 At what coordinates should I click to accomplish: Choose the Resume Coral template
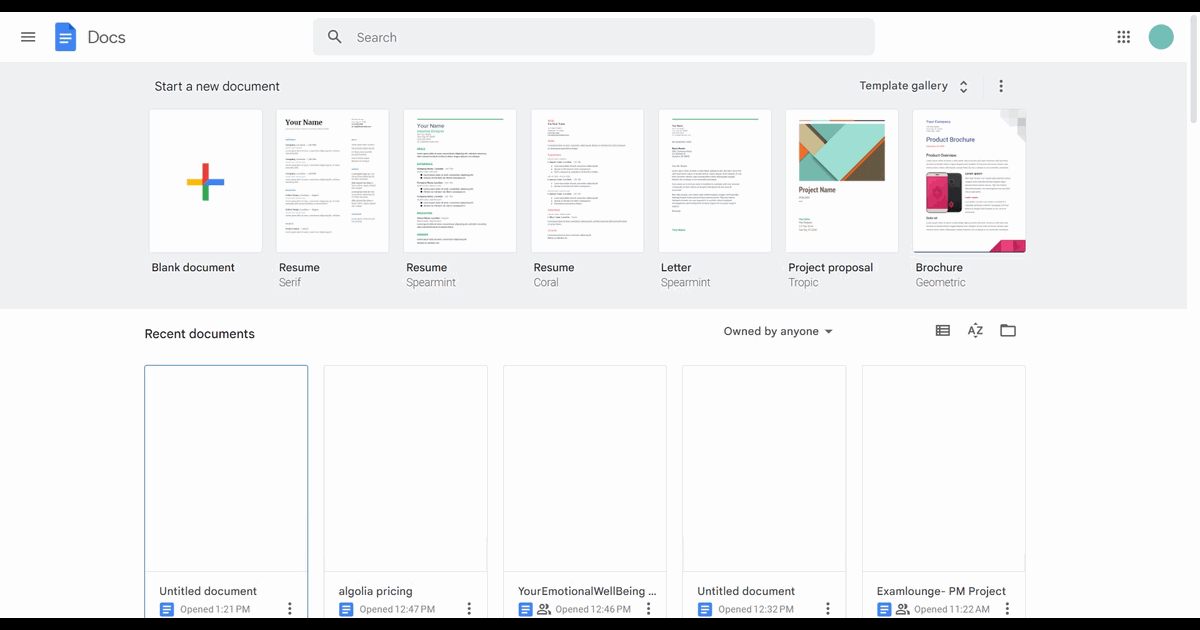(x=588, y=181)
